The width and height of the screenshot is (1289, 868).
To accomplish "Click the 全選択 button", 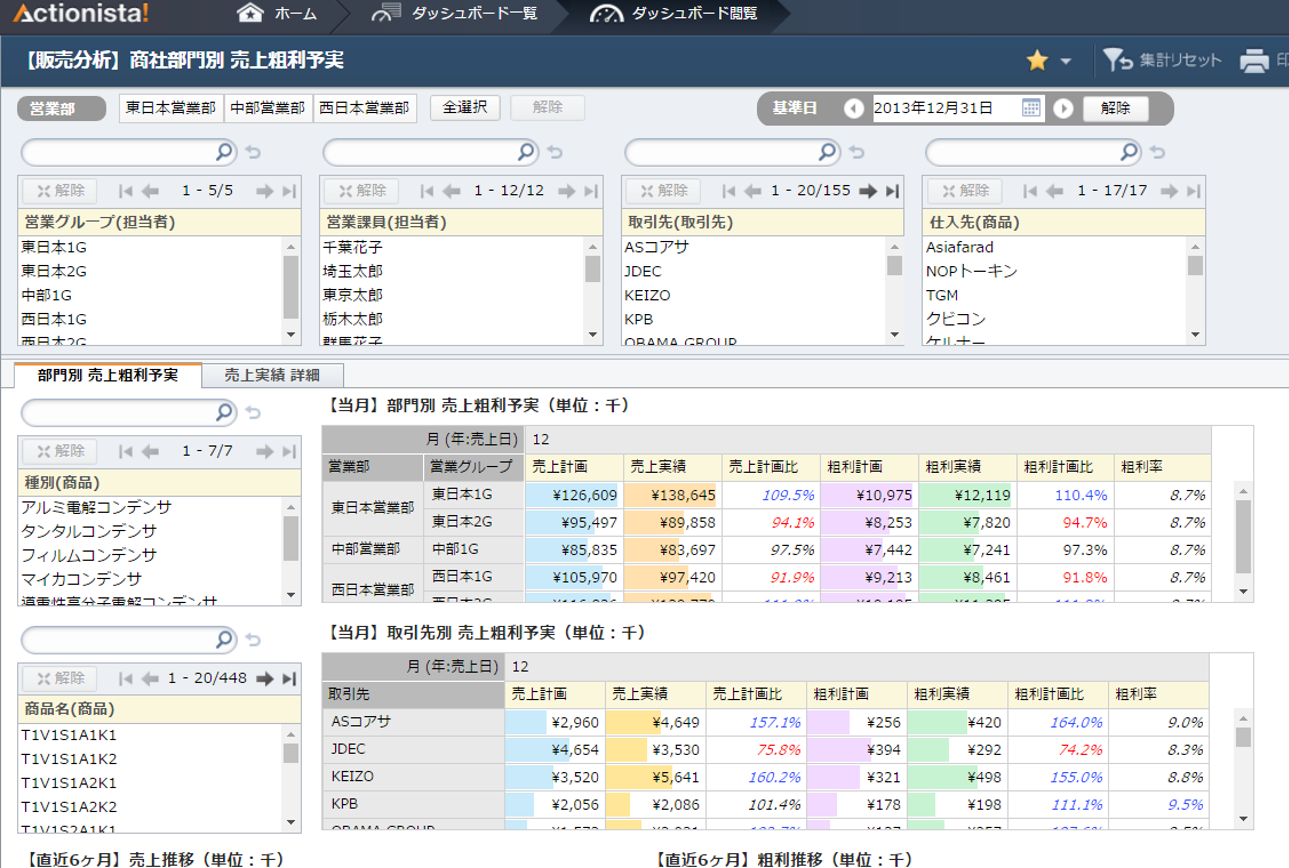I will tap(465, 108).
